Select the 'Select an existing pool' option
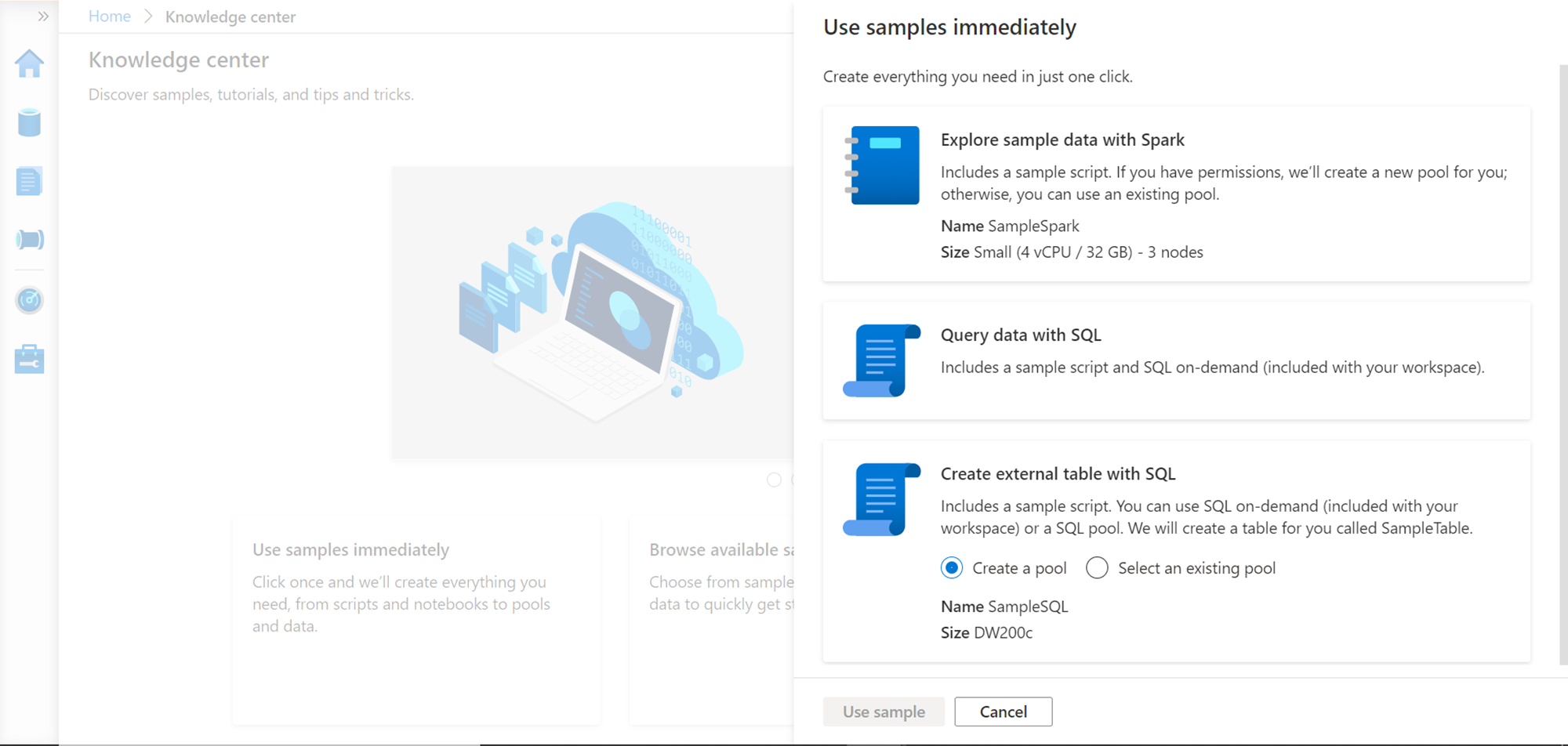Viewport: 1568px width, 746px height. tap(1097, 568)
